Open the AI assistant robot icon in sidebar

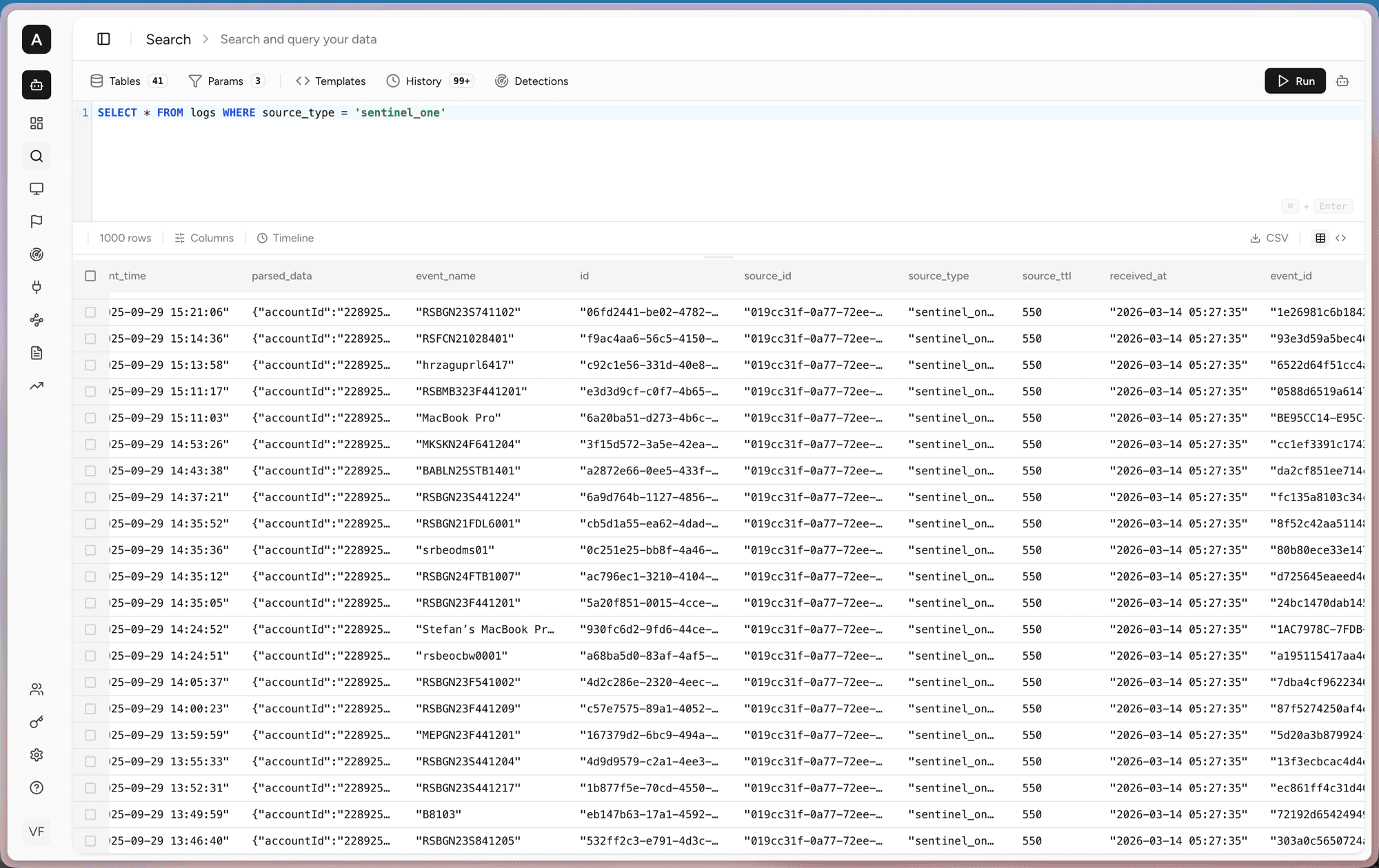tap(37, 85)
